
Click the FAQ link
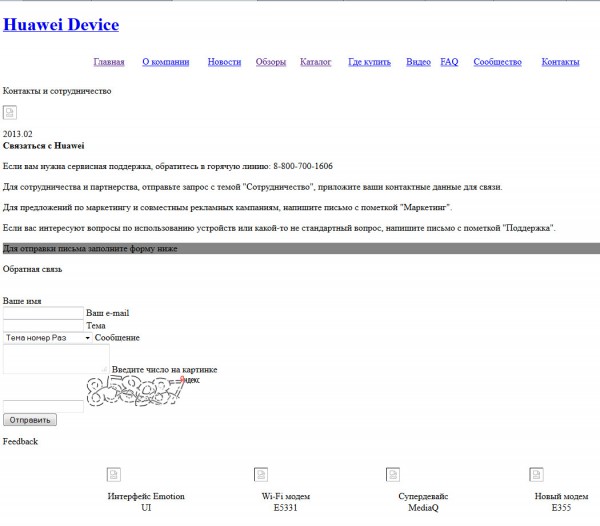click(x=449, y=62)
